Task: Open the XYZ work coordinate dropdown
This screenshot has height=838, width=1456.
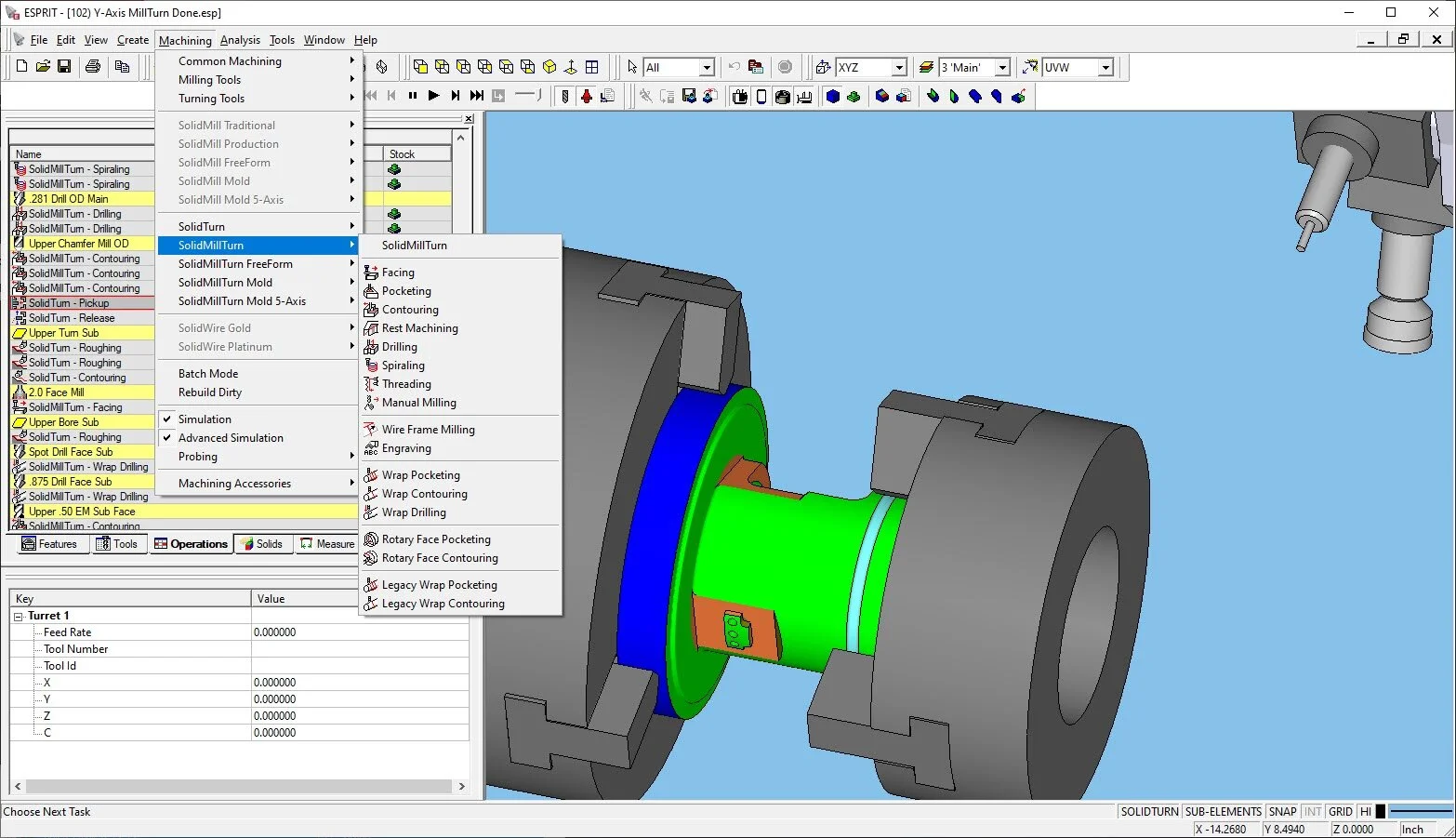Action: coord(899,68)
